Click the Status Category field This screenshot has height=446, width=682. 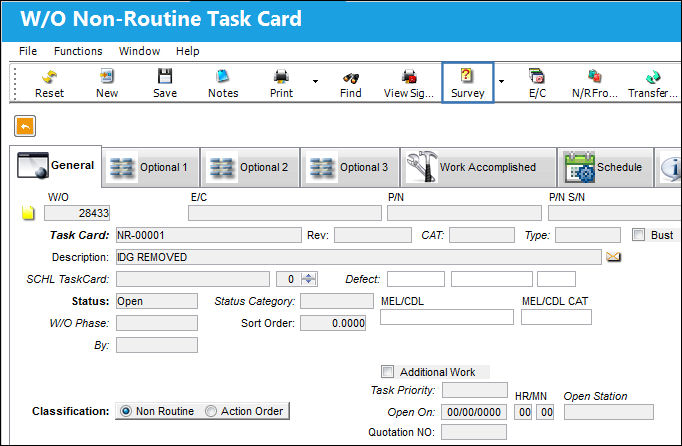point(337,301)
